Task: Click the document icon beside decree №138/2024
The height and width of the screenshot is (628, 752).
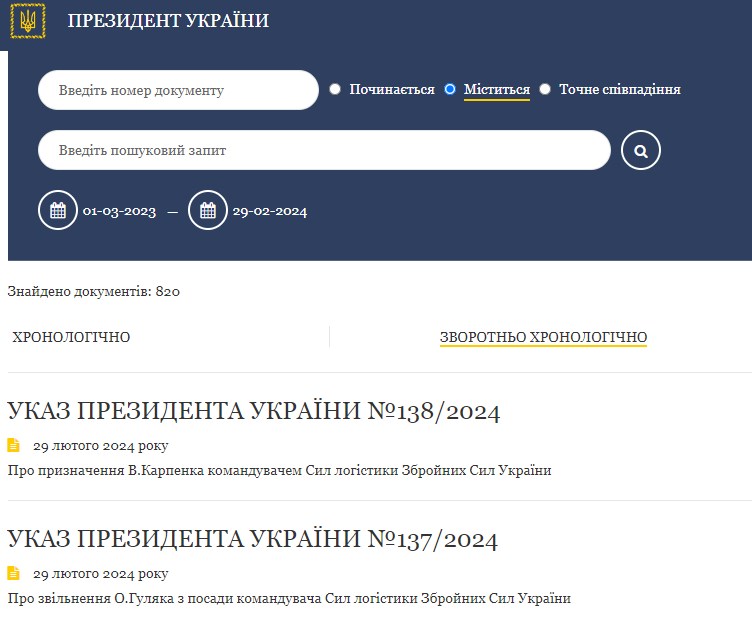Action: (x=13, y=445)
